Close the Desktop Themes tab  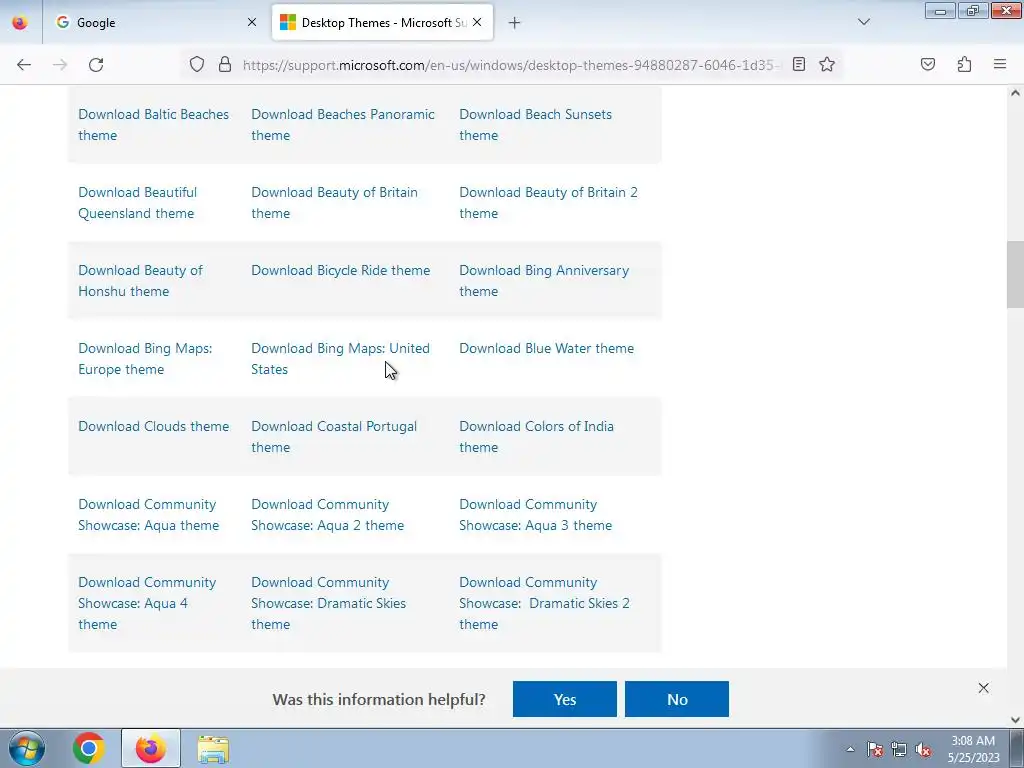[477, 22]
